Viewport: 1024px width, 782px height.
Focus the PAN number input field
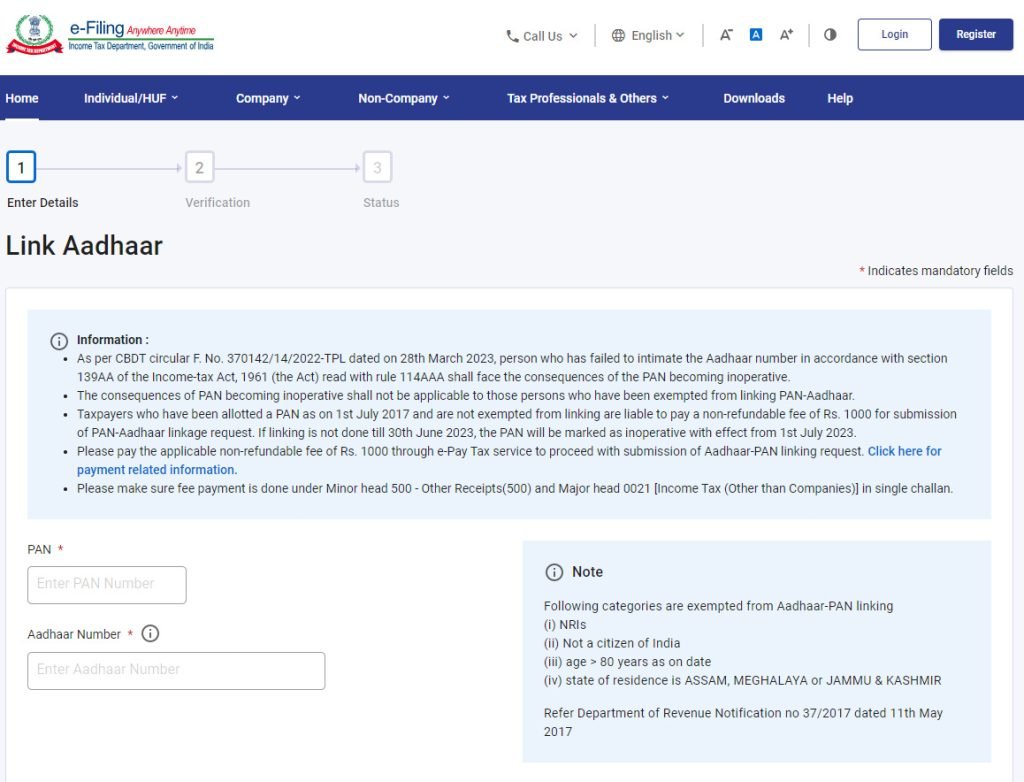click(107, 585)
